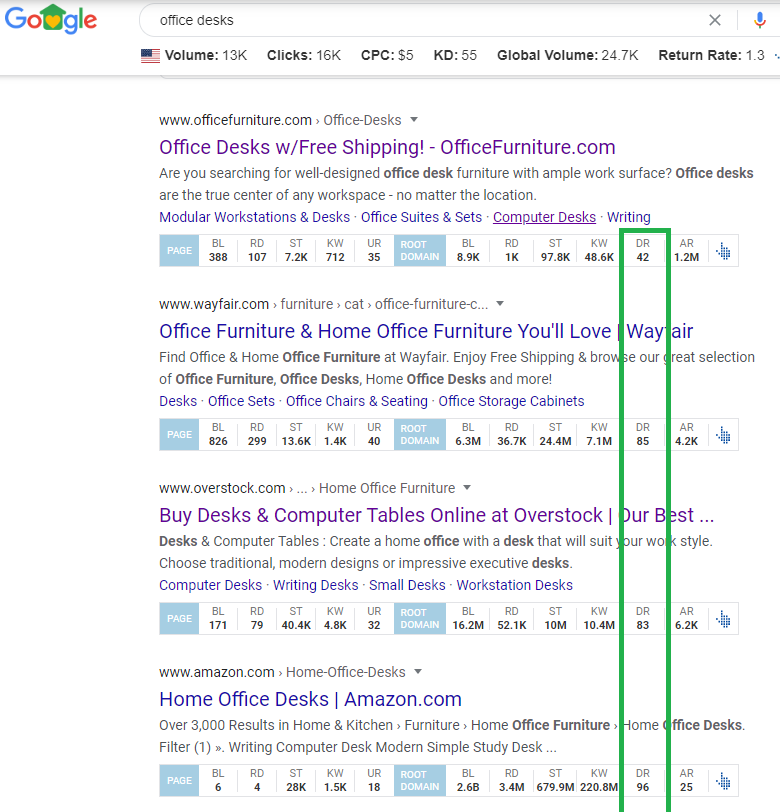Viewport: 780px width, 812px height.
Task: Click the Volume: 13K metric
Action: coord(206,55)
